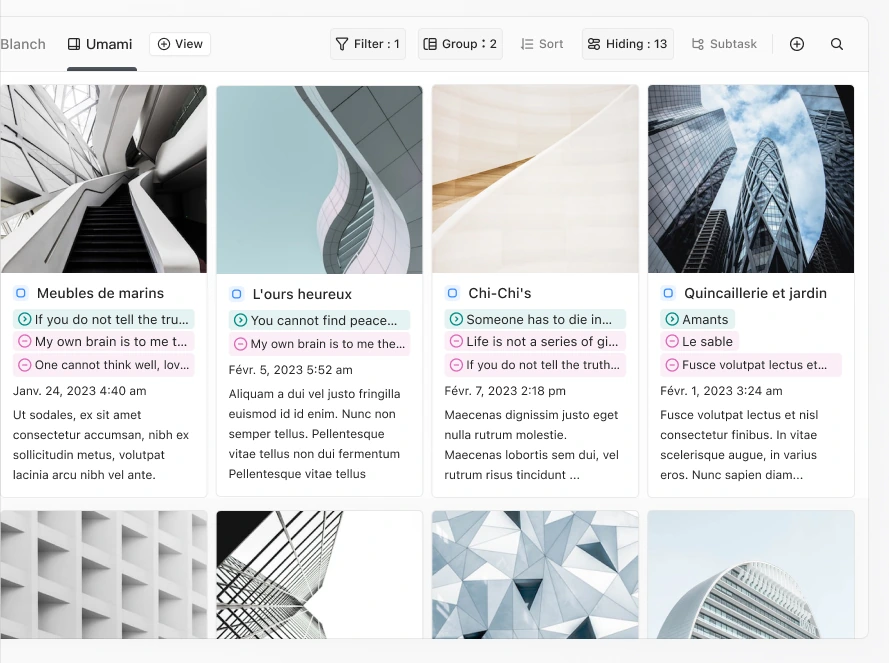This screenshot has width=889, height=663.
Task: Click the 'Maecenas dignissim justo eget' description
Action: (532, 445)
